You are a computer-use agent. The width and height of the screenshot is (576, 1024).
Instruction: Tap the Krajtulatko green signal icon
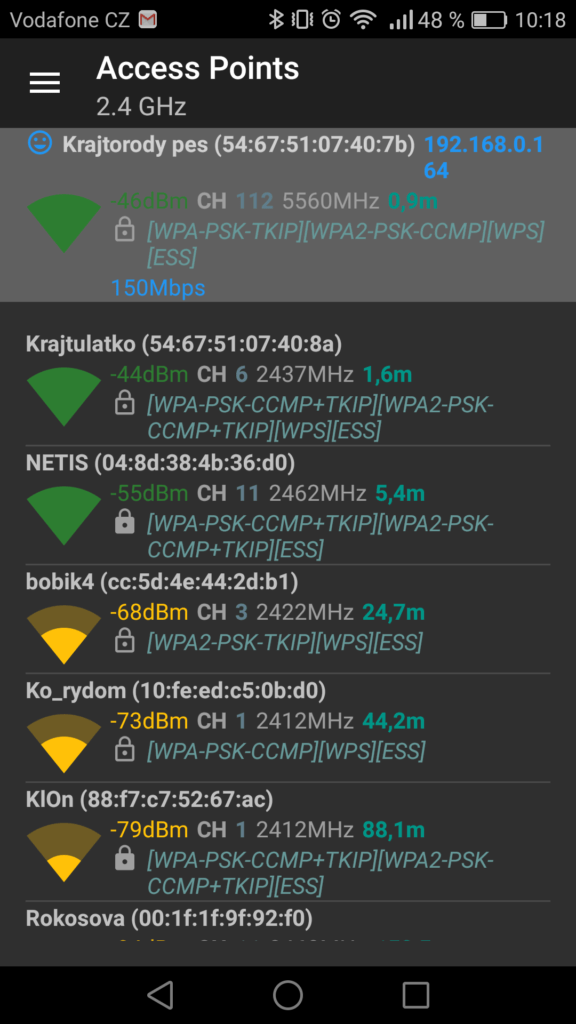click(63, 396)
